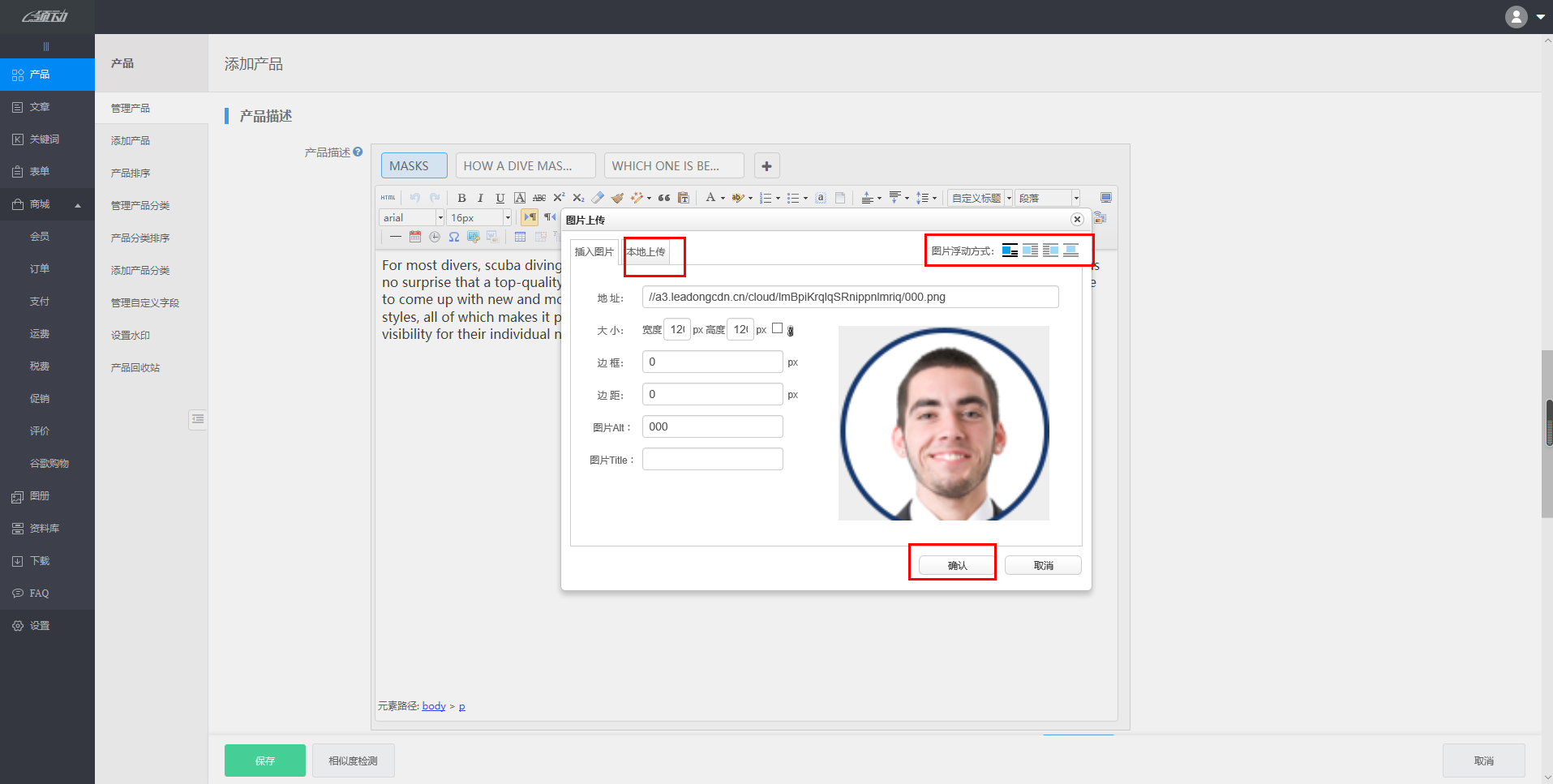Image resolution: width=1553 pixels, height=784 pixels.
Task: Click the superscript X² icon
Action: pyautogui.click(x=559, y=198)
